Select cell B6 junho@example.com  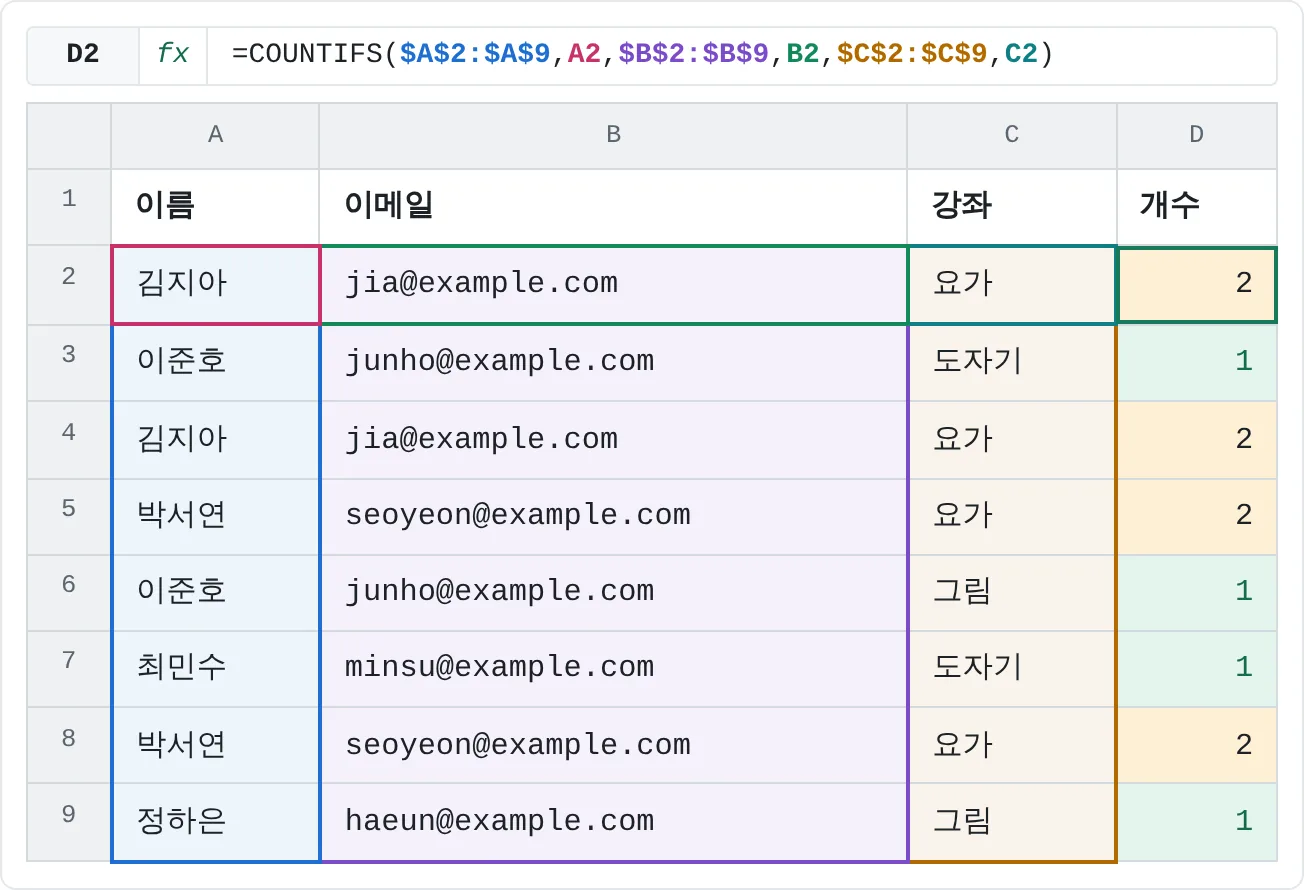tap(613, 593)
